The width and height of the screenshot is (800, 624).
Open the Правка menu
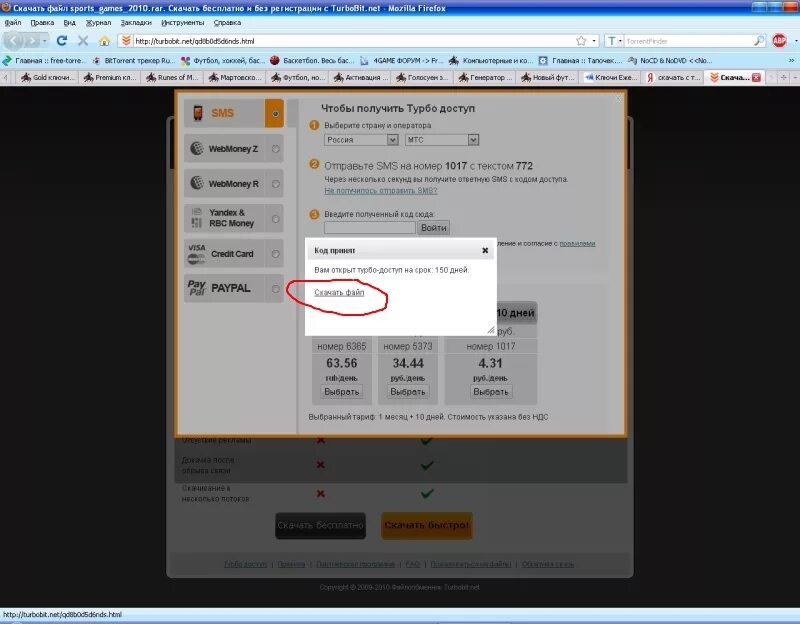(x=42, y=22)
